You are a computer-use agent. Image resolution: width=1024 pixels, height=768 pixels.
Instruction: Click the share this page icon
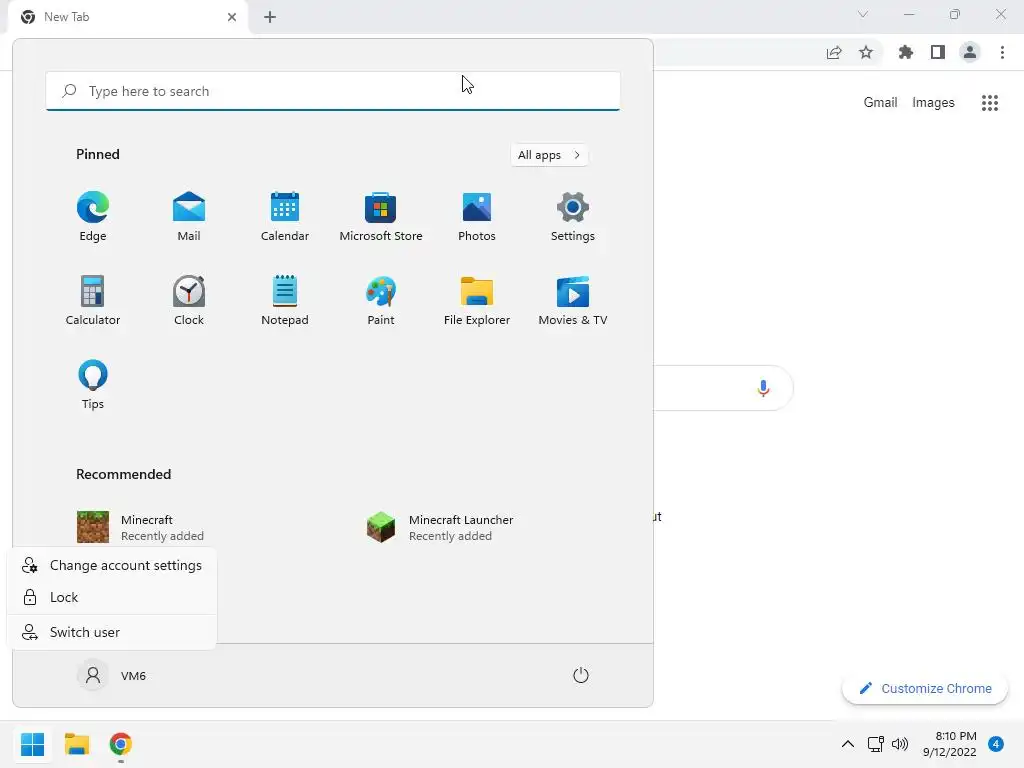click(x=834, y=52)
